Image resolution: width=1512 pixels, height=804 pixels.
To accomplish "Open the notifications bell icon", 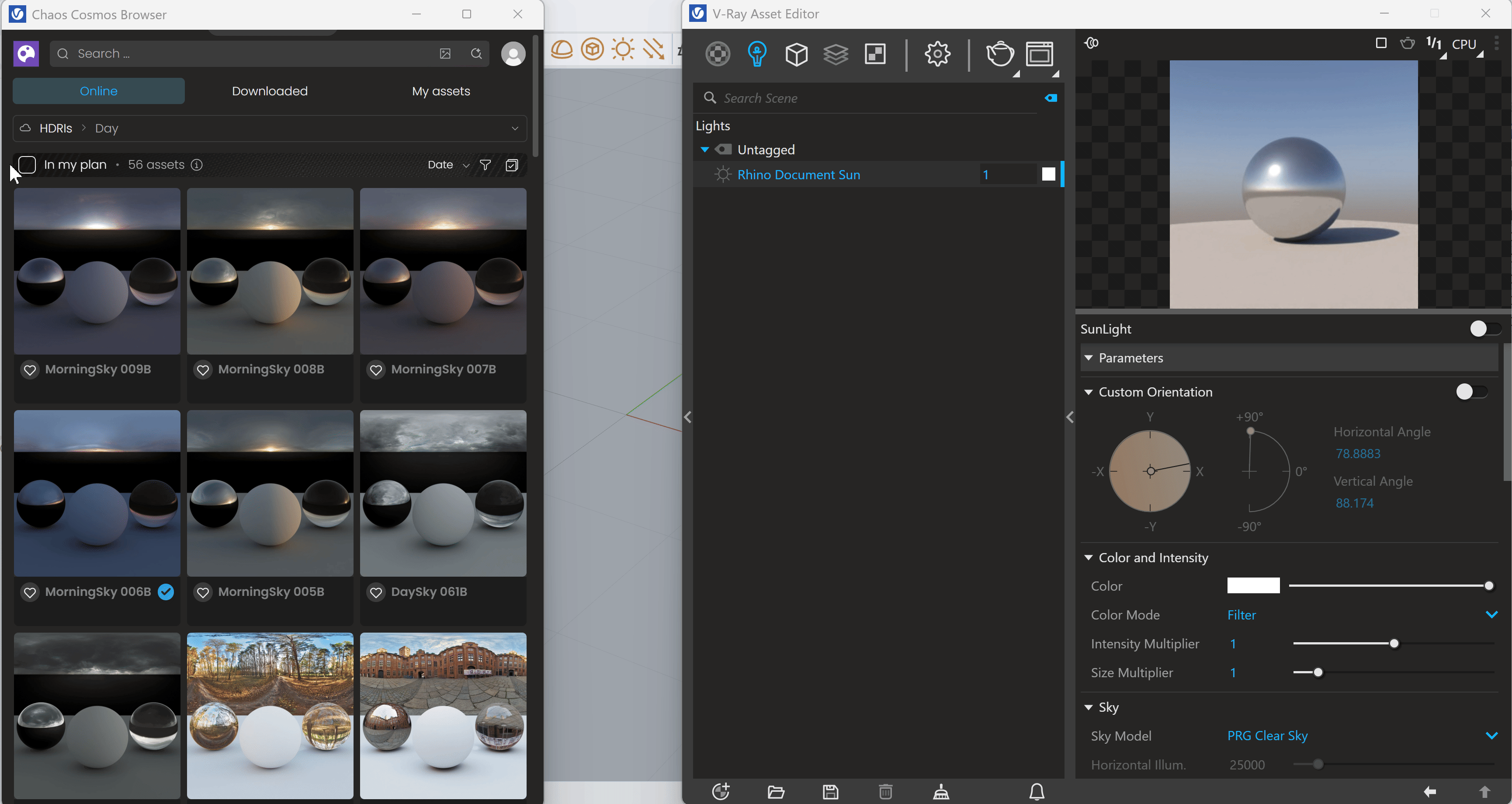I will point(1037,792).
